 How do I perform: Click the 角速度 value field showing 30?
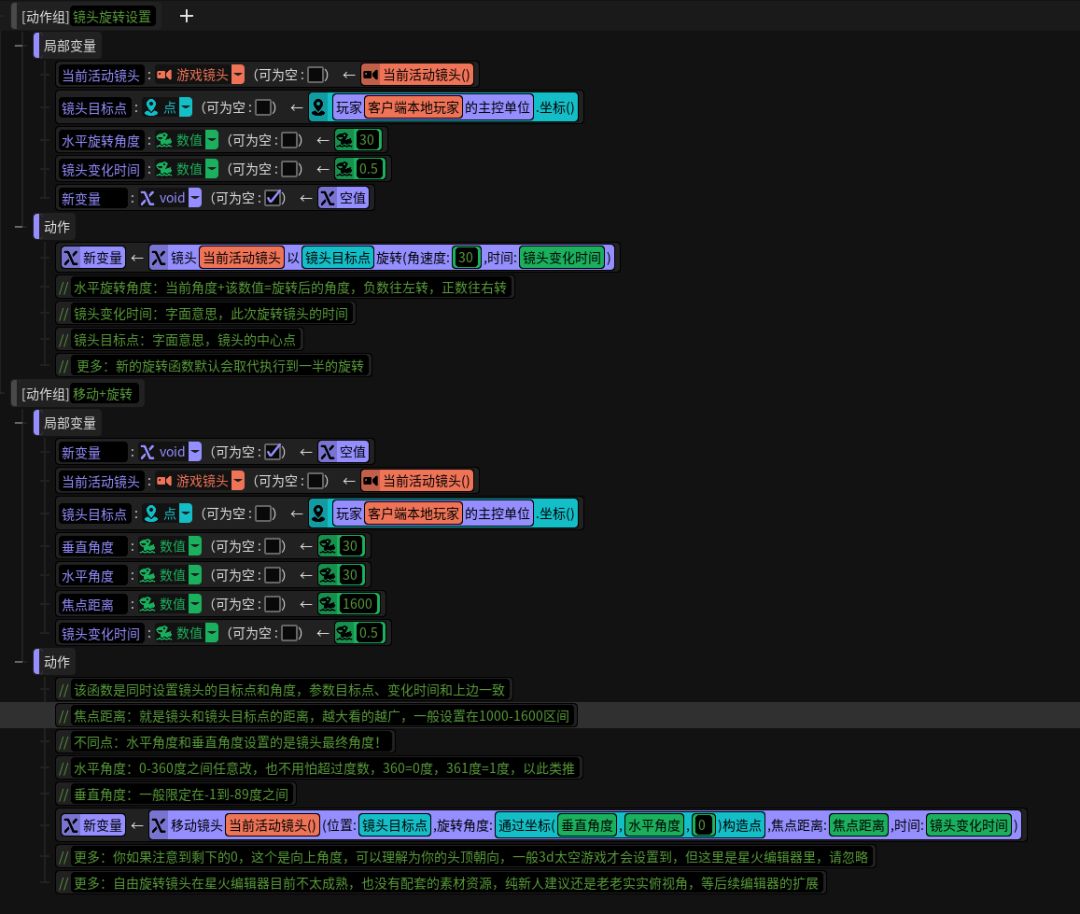[466, 258]
